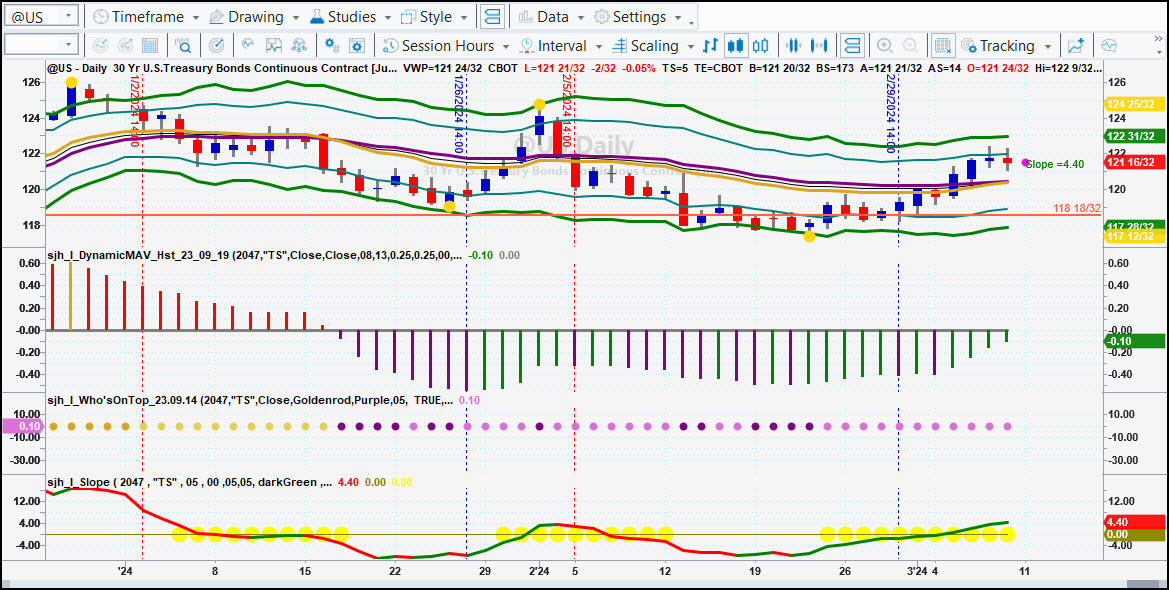Switch to filled candlestick chart style
Image resolution: width=1169 pixels, height=590 pixels.
pos(736,45)
